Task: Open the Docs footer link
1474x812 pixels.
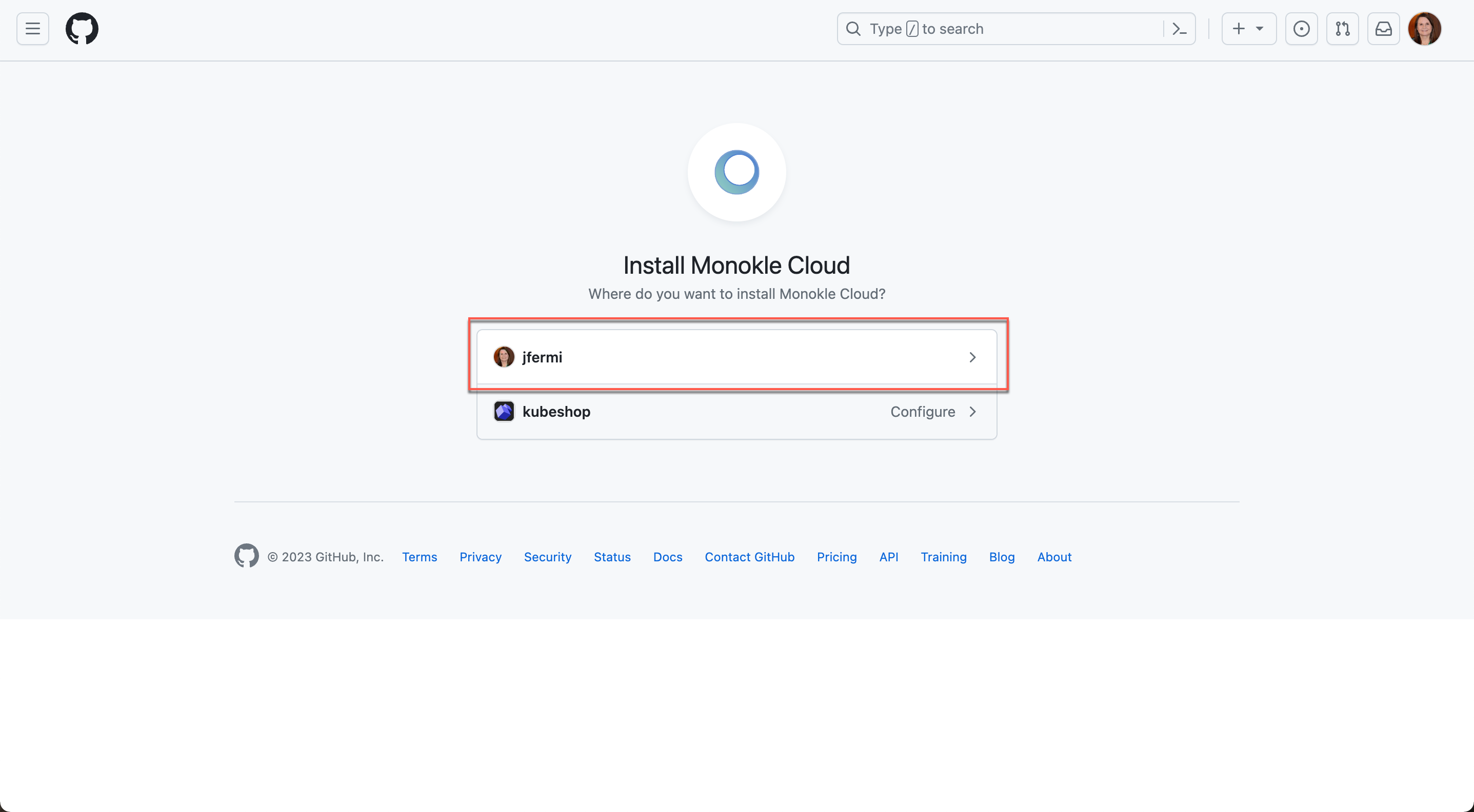Action: [x=667, y=557]
